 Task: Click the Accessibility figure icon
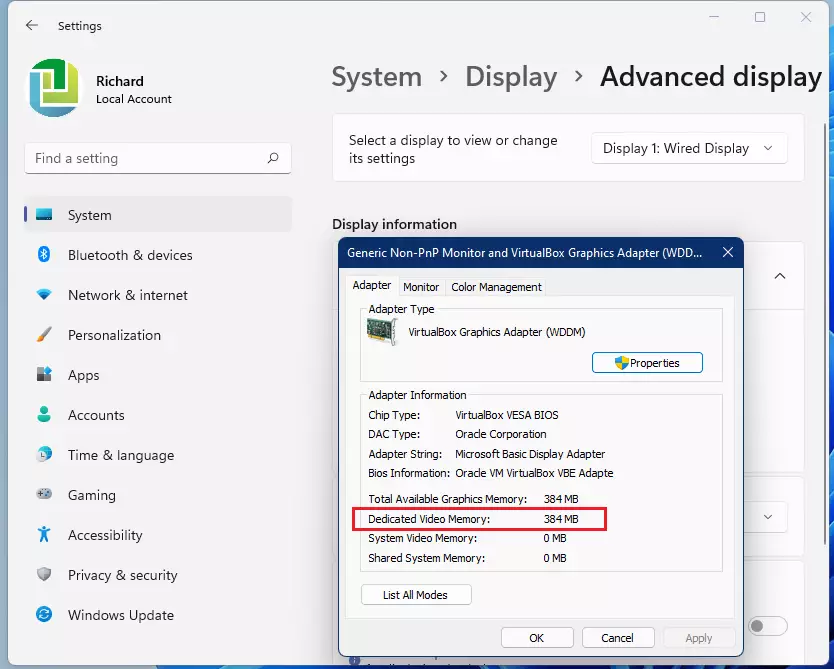click(44, 534)
